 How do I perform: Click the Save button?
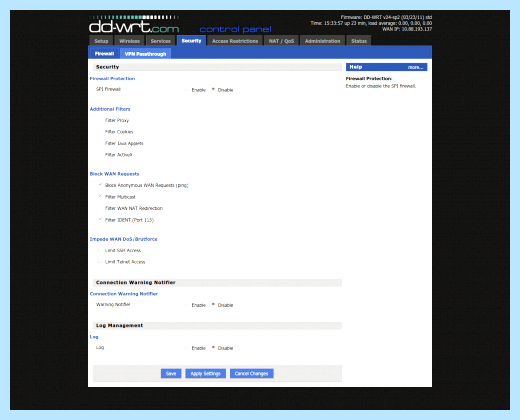coord(171,373)
